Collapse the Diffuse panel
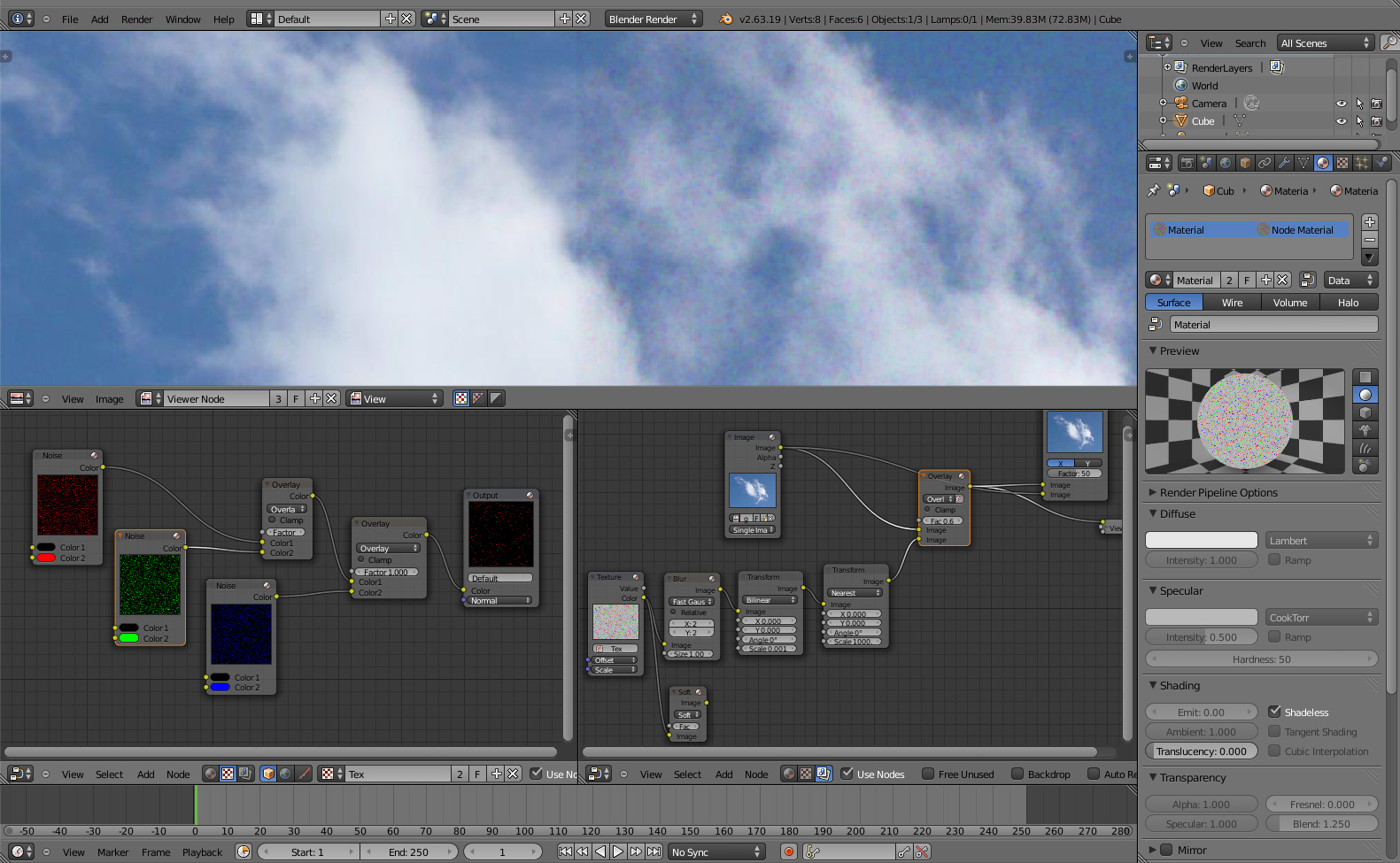This screenshot has width=1400, height=863. 1153,513
